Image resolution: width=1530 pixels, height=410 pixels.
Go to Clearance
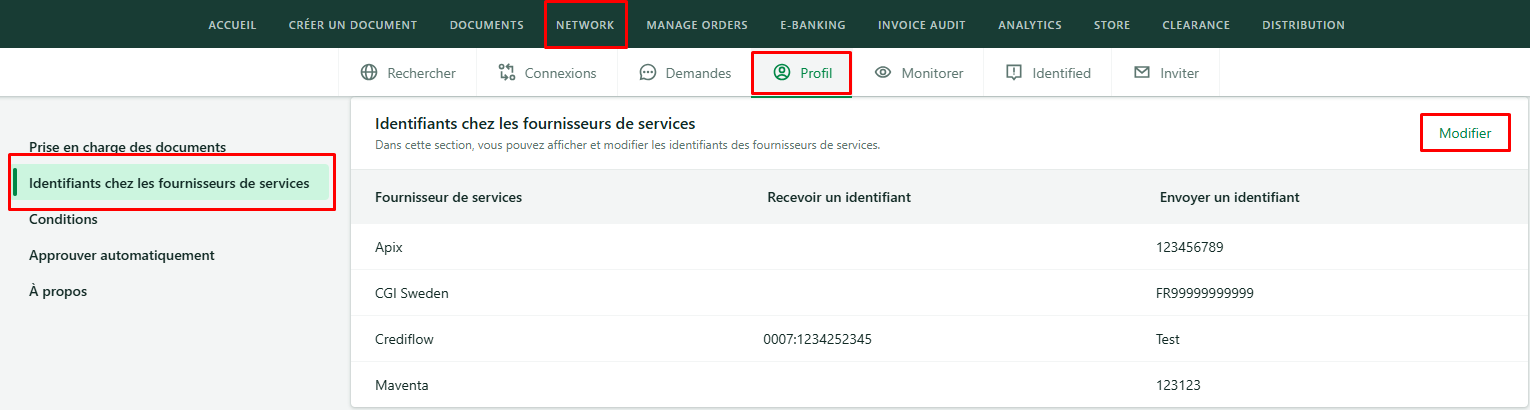pos(1196,25)
